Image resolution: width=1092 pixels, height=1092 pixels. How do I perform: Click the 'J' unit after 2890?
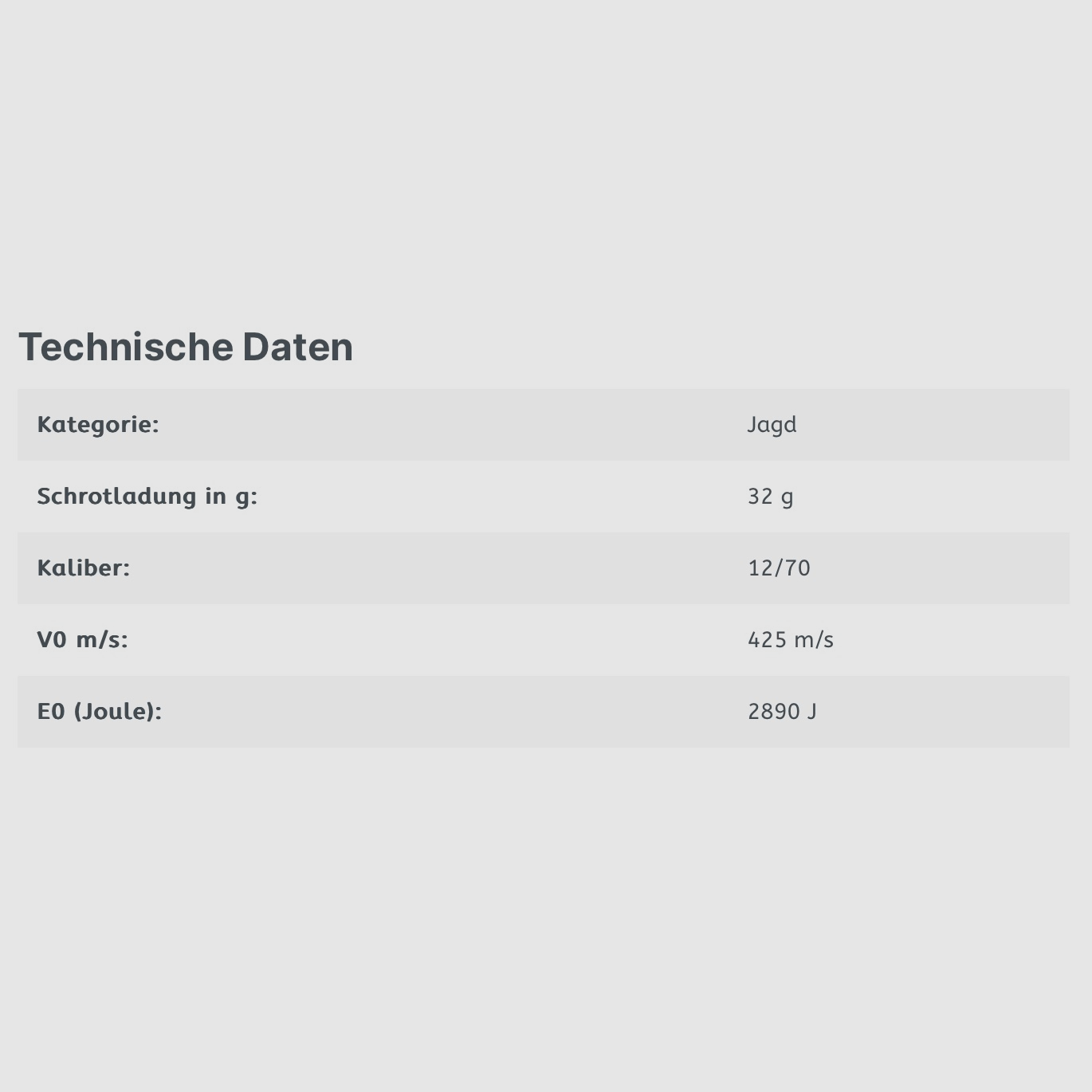tap(811, 711)
